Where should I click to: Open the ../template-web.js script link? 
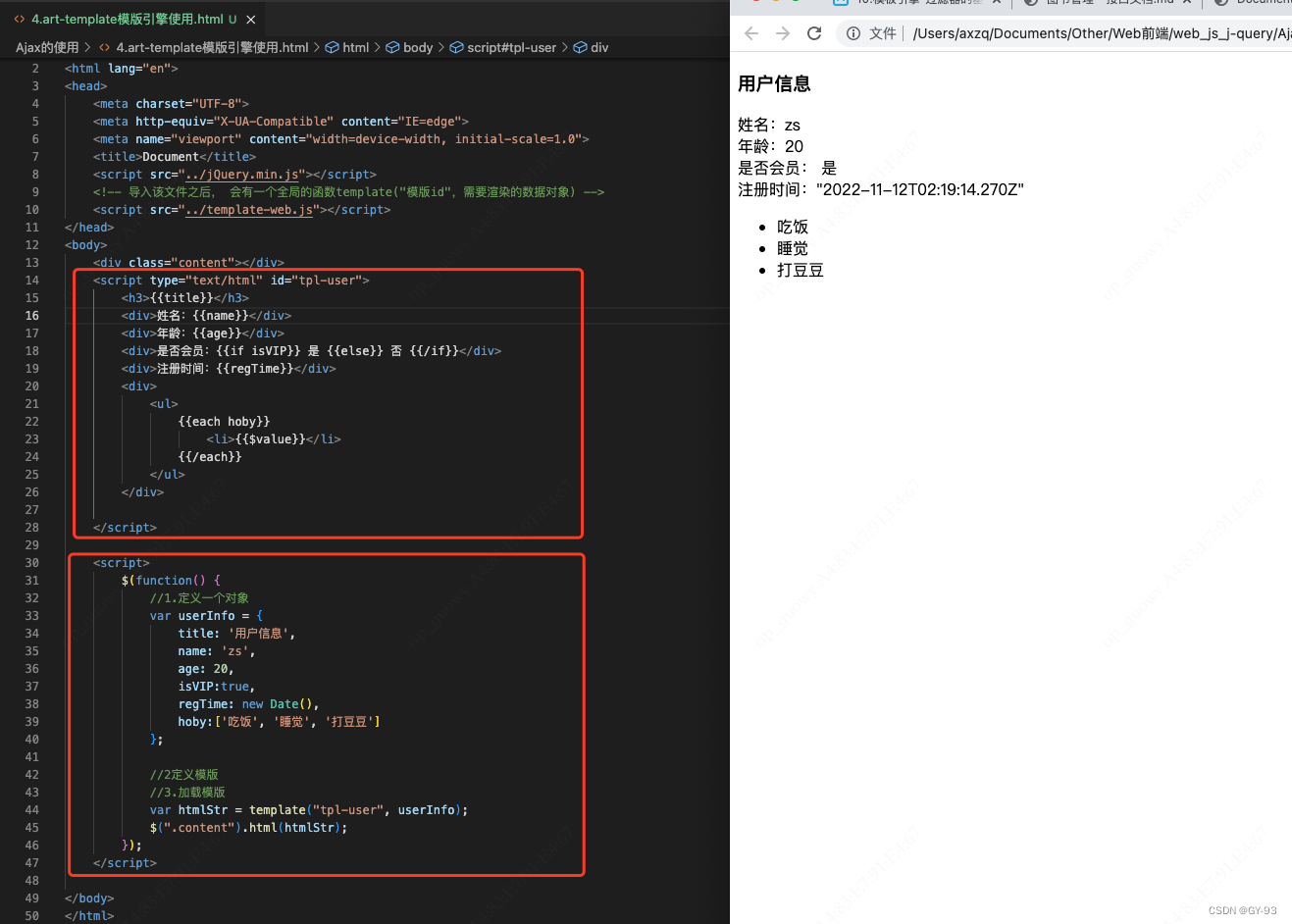pyautogui.click(x=249, y=210)
